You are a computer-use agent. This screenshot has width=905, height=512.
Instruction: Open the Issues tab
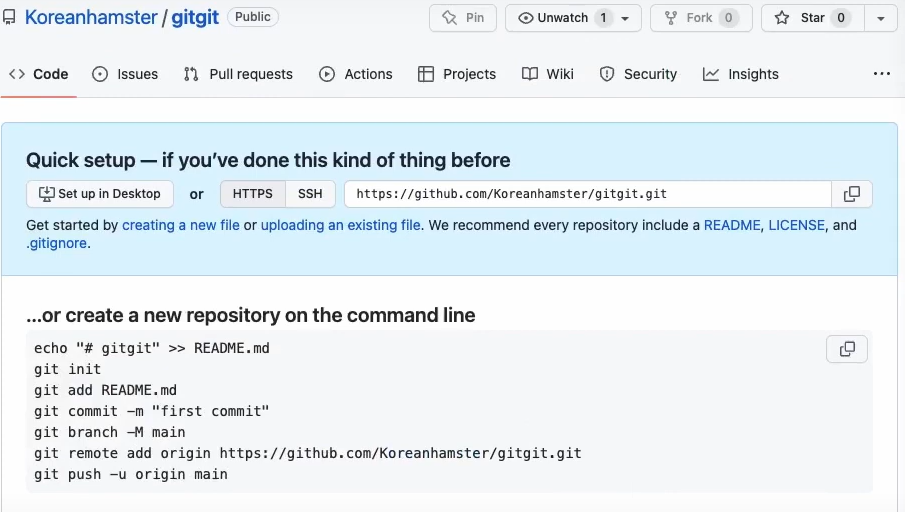[x=125, y=74]
